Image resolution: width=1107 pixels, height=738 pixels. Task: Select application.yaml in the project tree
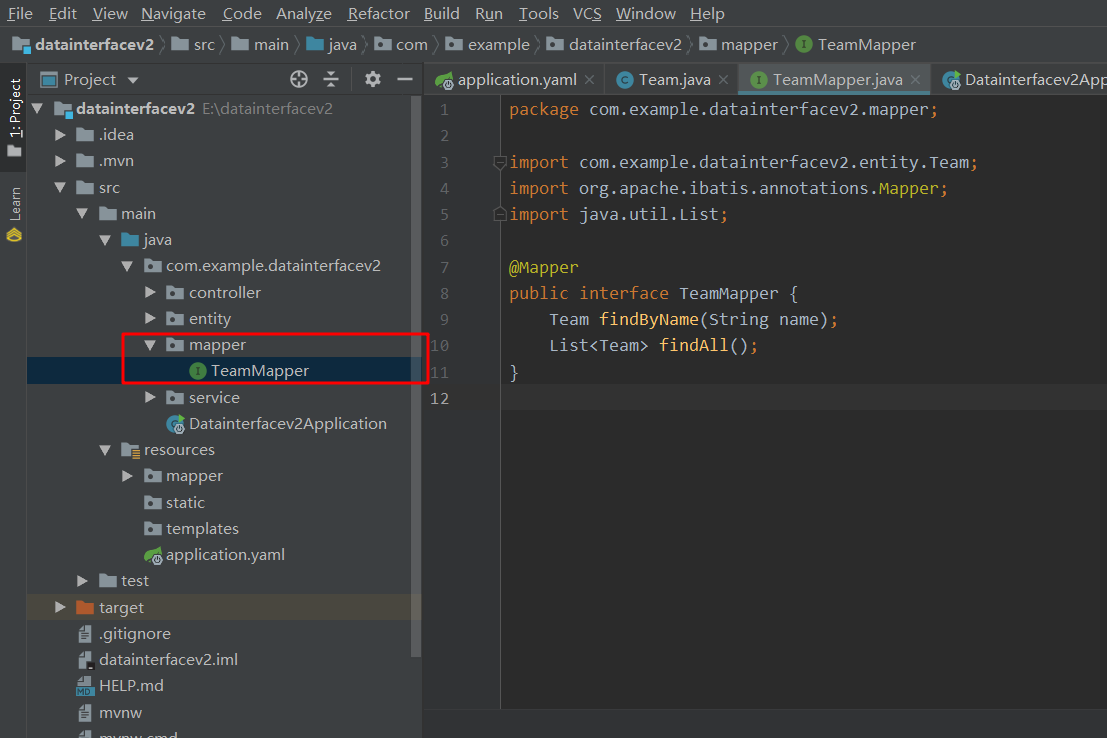(225, 555)
